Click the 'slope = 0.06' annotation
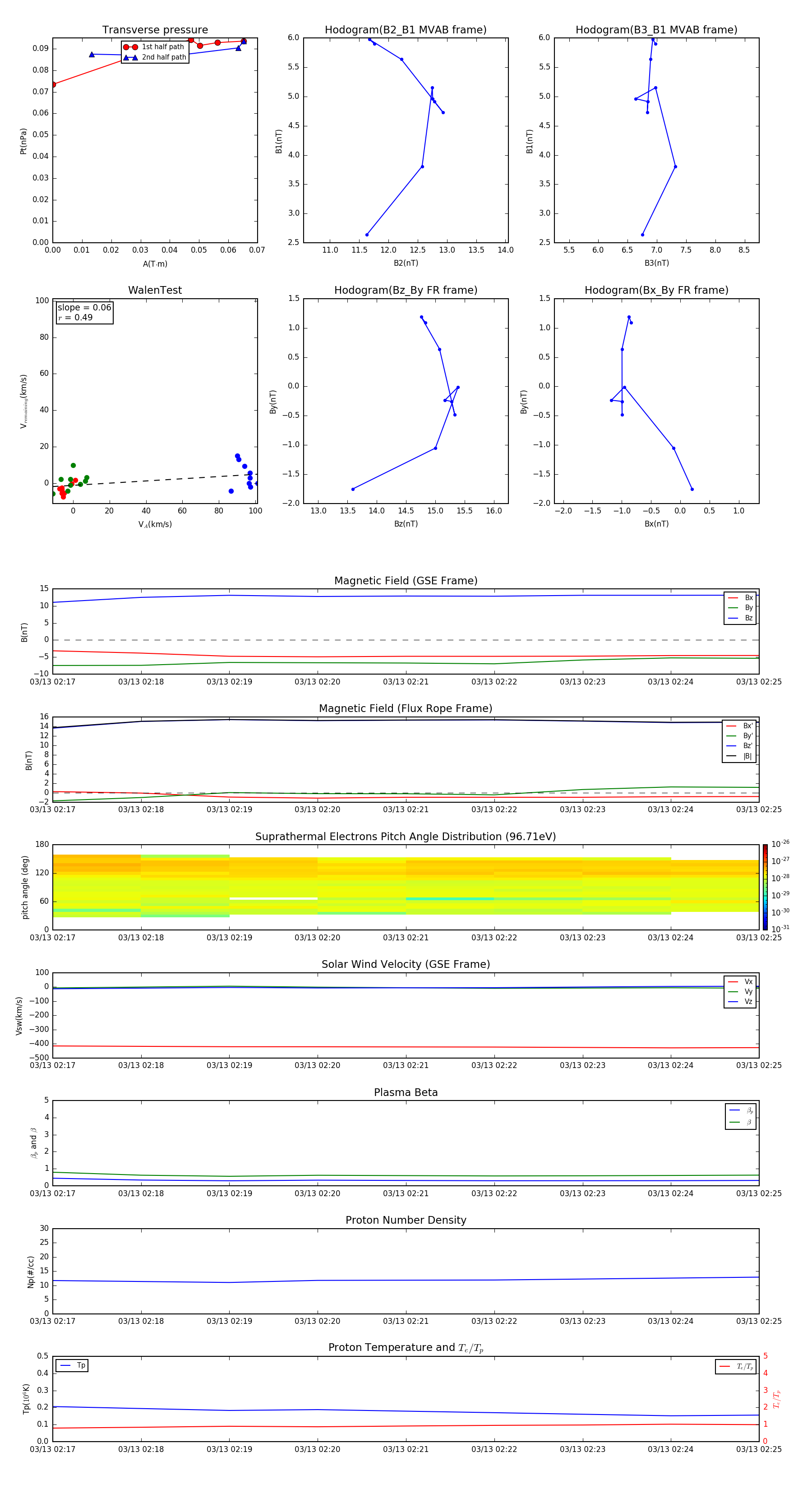This screenshot has height=1489, width=812. (84, 308)
